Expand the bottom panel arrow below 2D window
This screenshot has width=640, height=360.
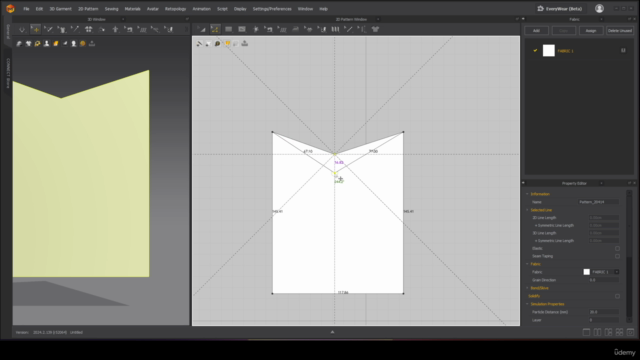(x=332, y=332)
